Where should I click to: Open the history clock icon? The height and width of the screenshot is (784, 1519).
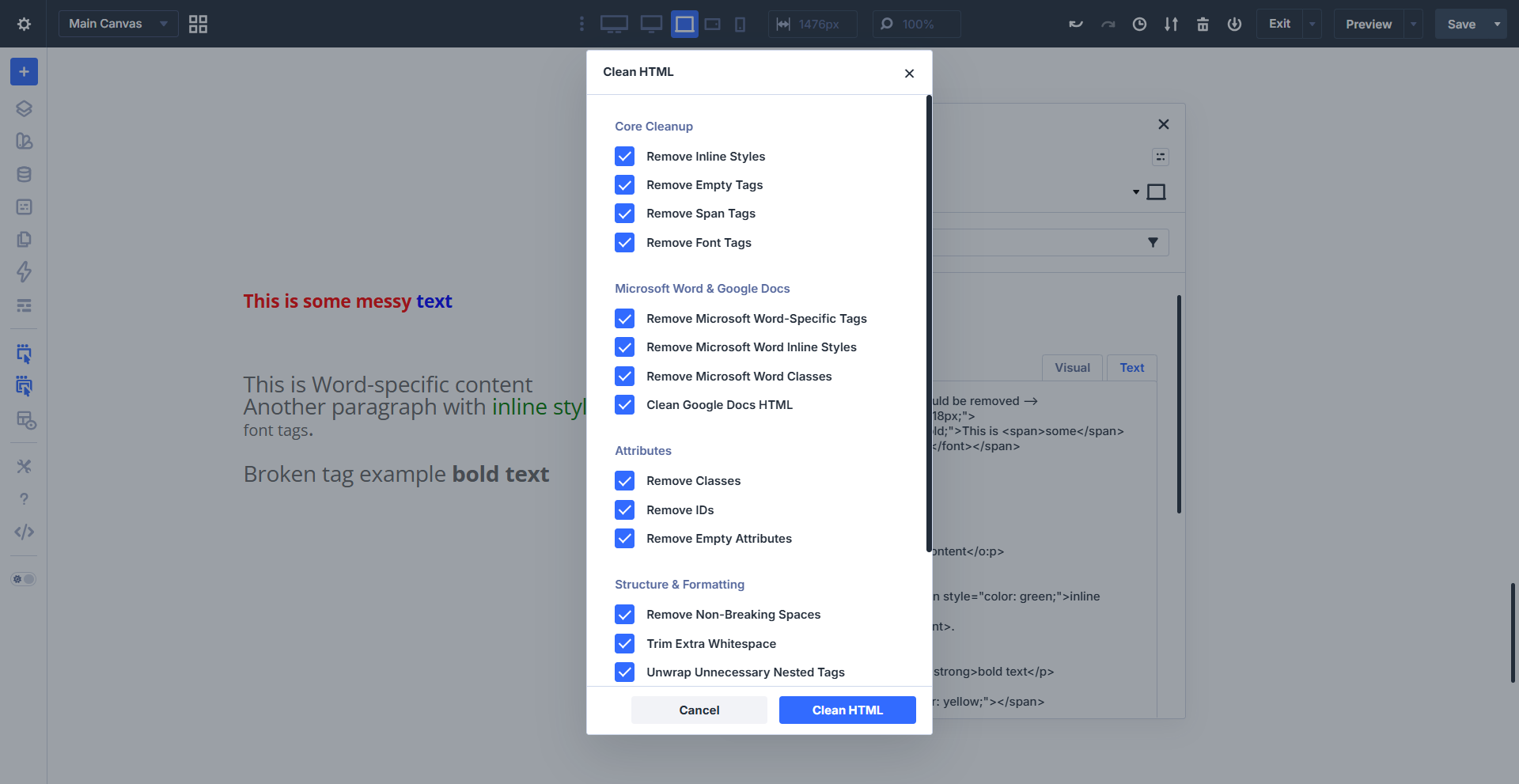[1139, 24]
